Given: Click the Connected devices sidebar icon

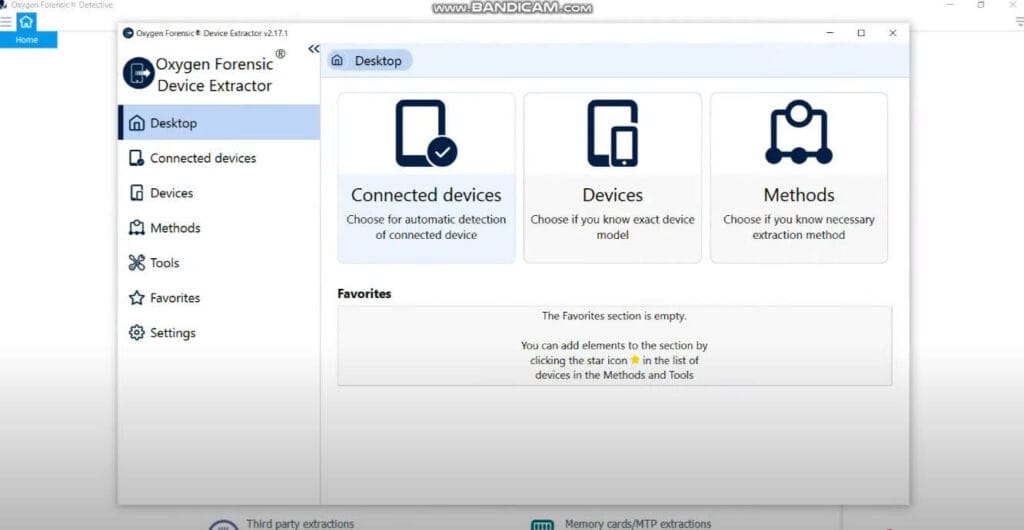Looking at the screenshot, I should click(x=136, y=158).
